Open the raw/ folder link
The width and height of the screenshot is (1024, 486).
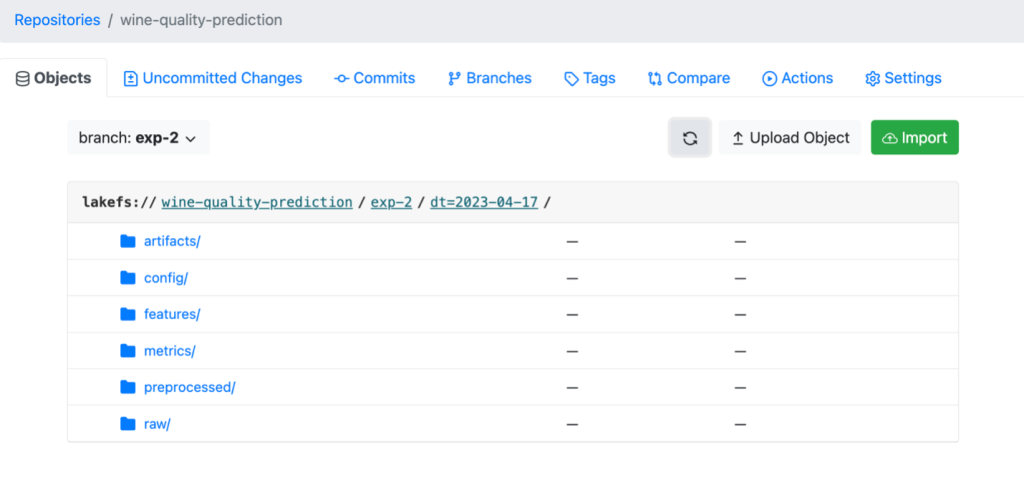pos(157,424)
